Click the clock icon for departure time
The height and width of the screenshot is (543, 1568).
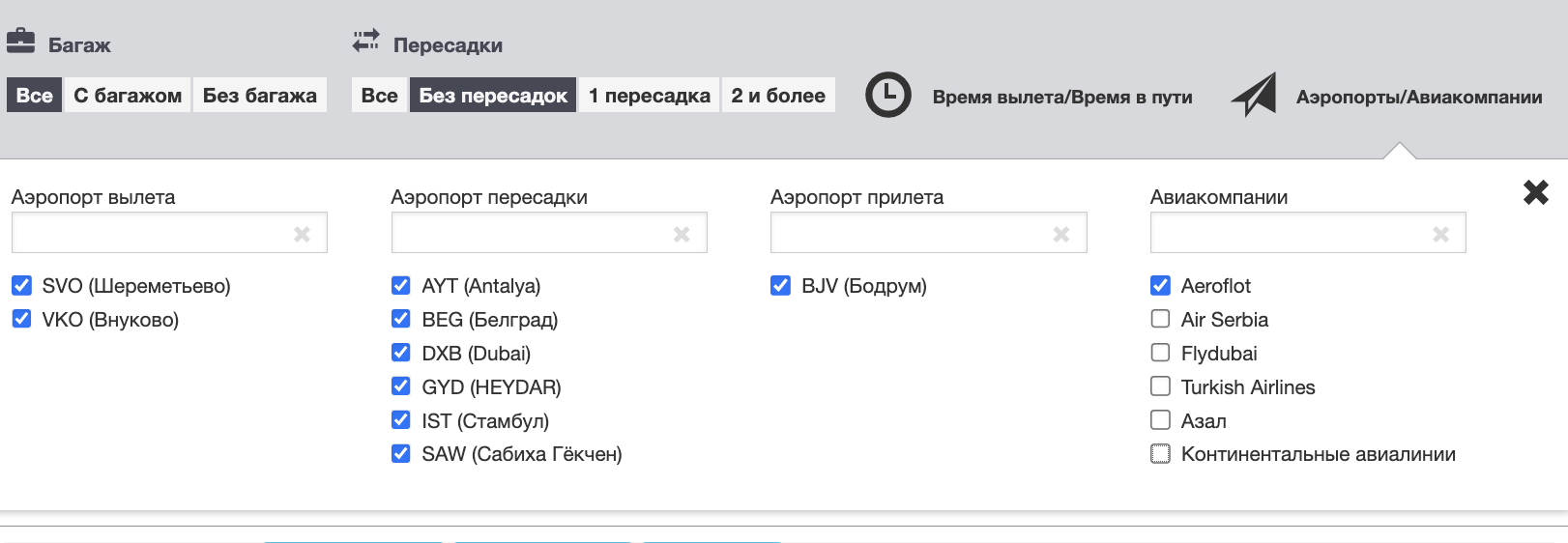pyautogui.click(x=887, y=96)
